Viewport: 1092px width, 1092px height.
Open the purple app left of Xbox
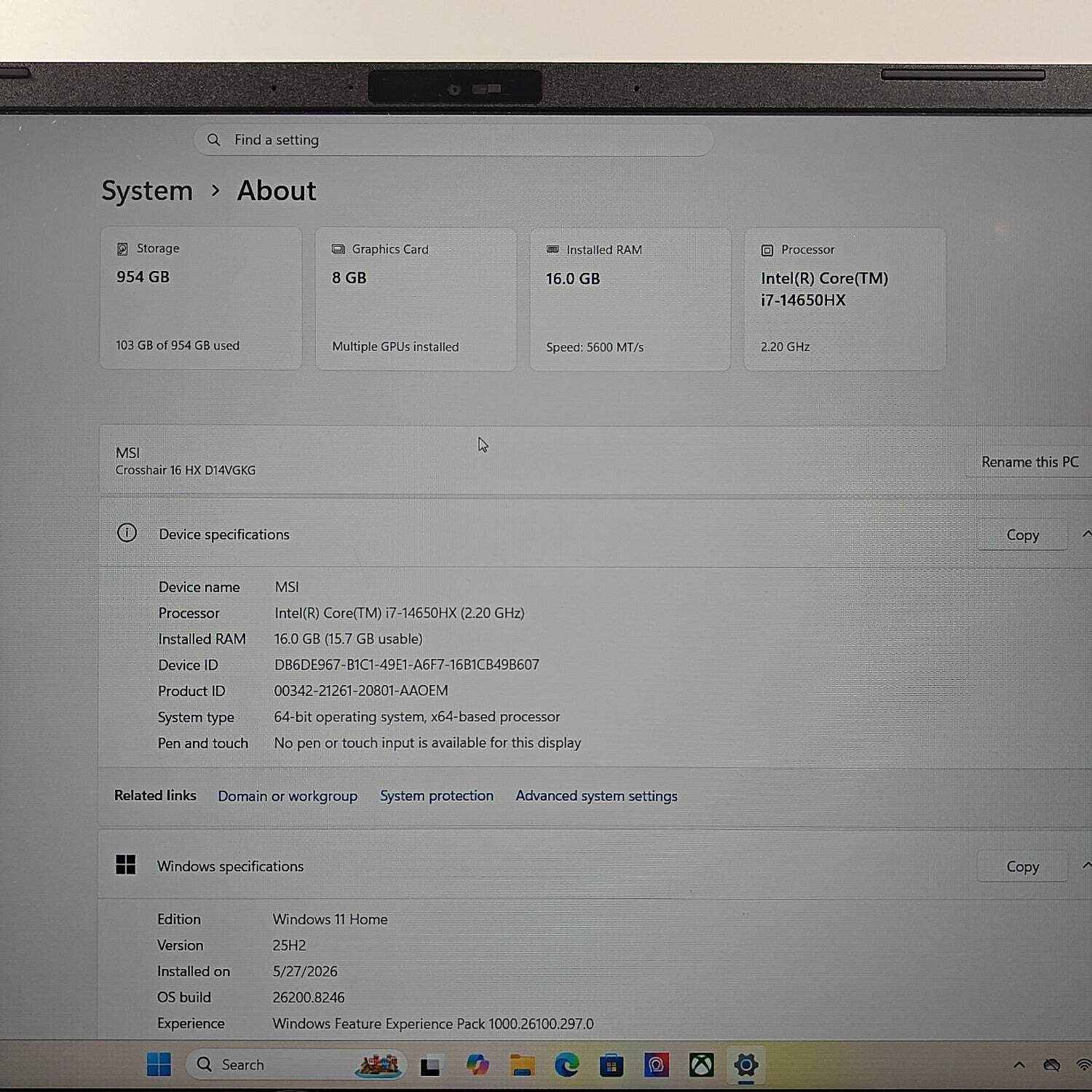coord(657,1065)
